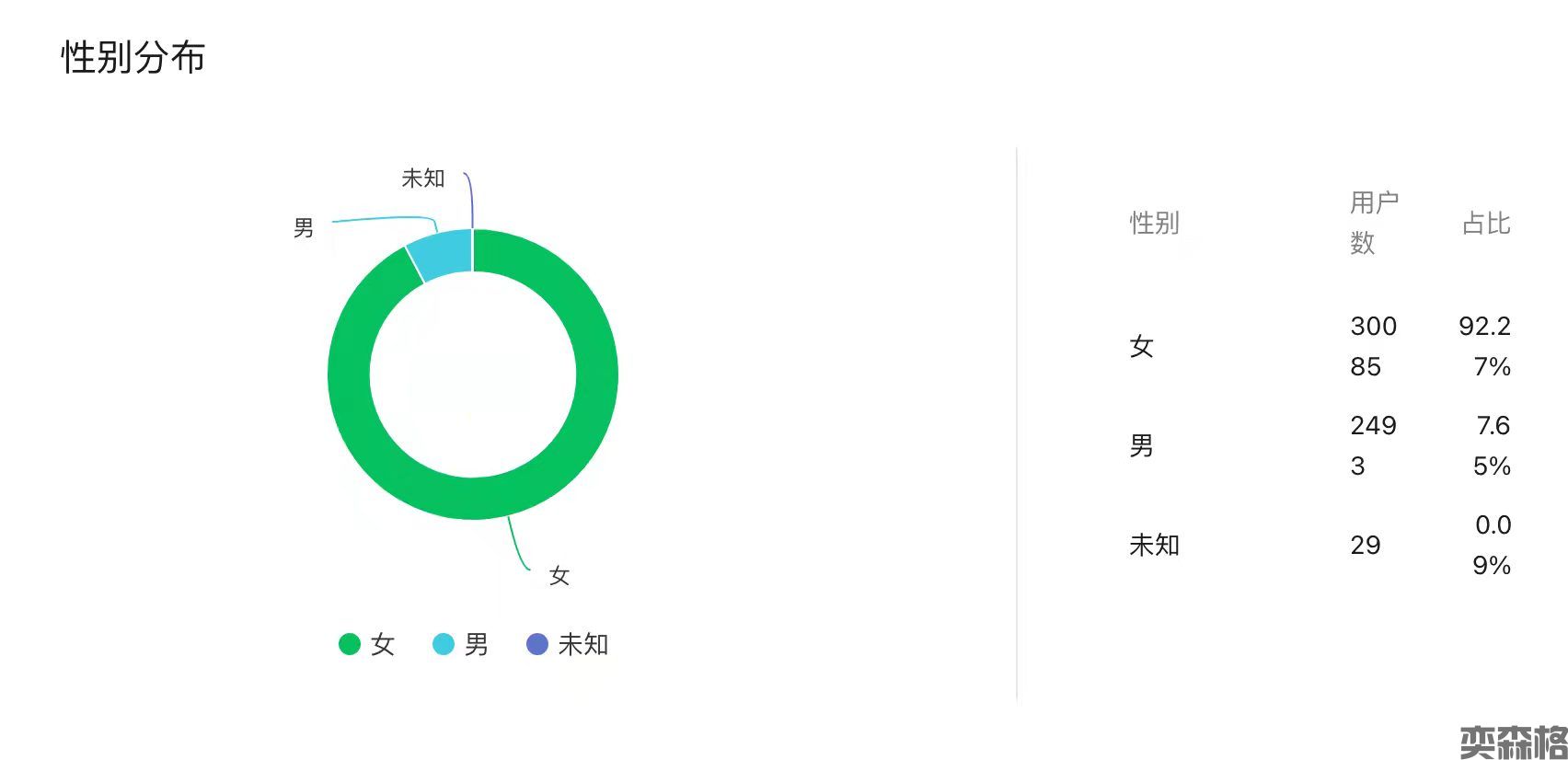
Task: Click the 占比 column header
Action: pos(1486,223)
